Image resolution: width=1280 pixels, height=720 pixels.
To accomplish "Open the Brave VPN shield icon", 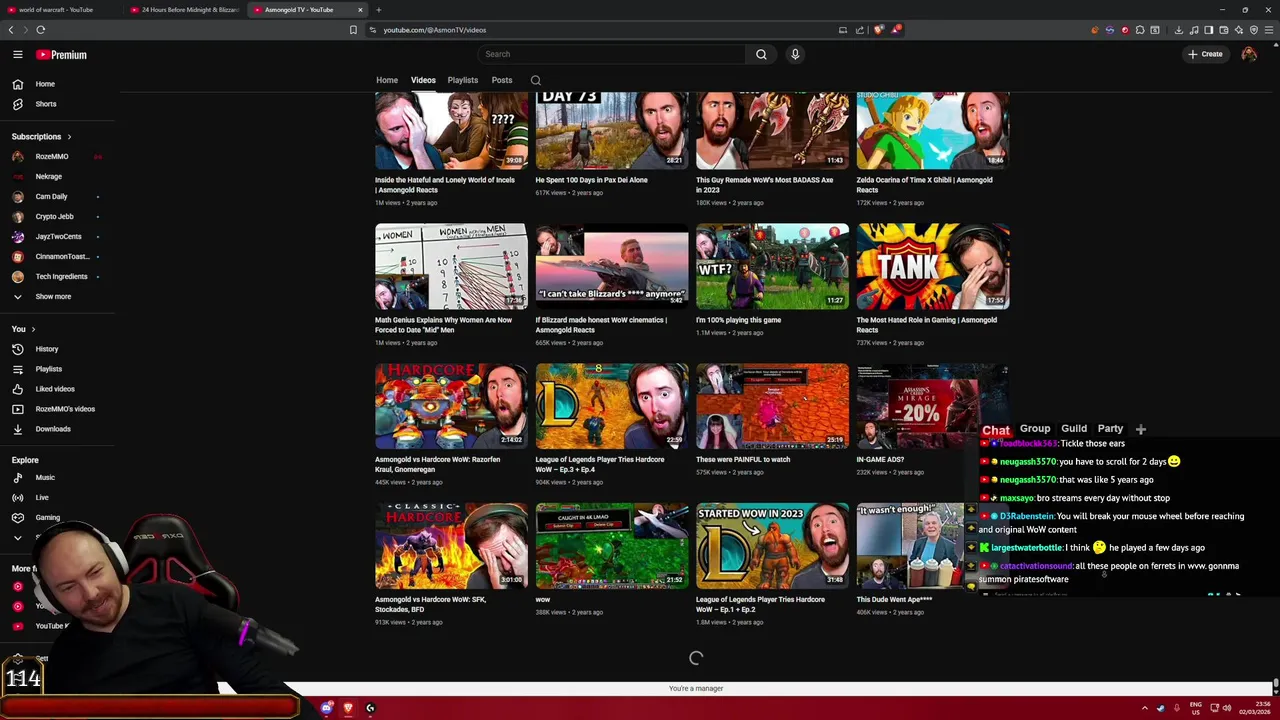I will [x=1254, y=30].
